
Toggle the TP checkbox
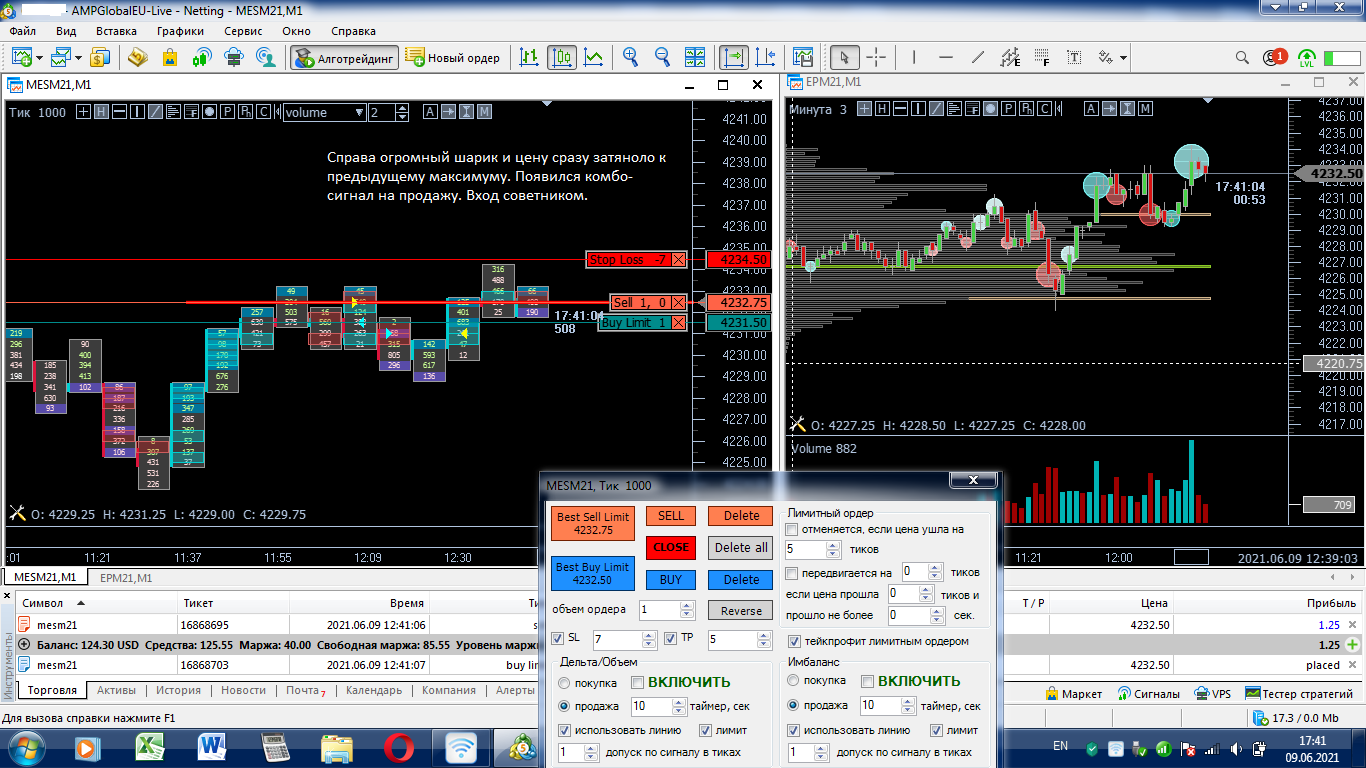pos(671,638)
